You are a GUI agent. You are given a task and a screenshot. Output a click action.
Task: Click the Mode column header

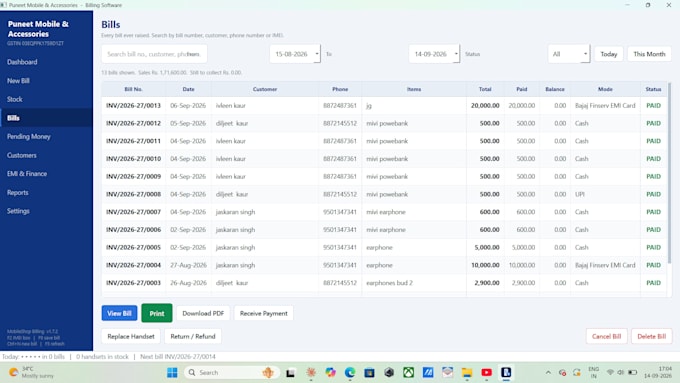(x=605, y=89)
